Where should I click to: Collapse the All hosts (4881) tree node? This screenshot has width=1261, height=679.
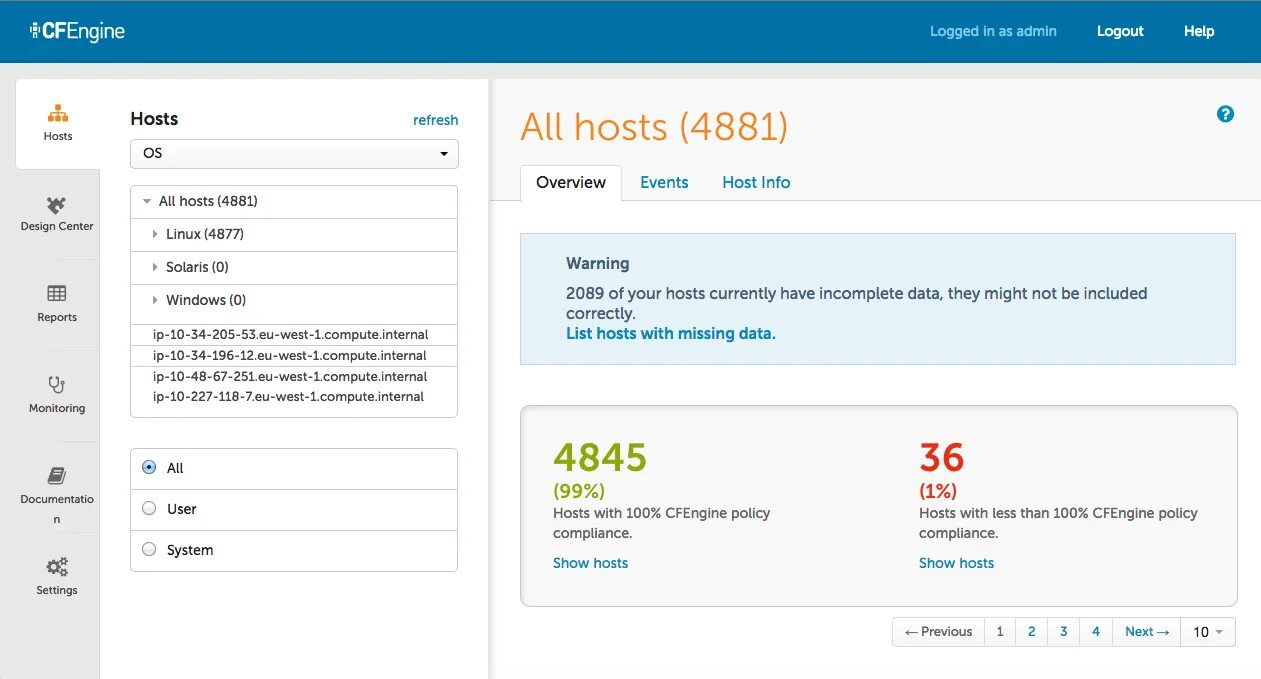(x=147, y=201)
